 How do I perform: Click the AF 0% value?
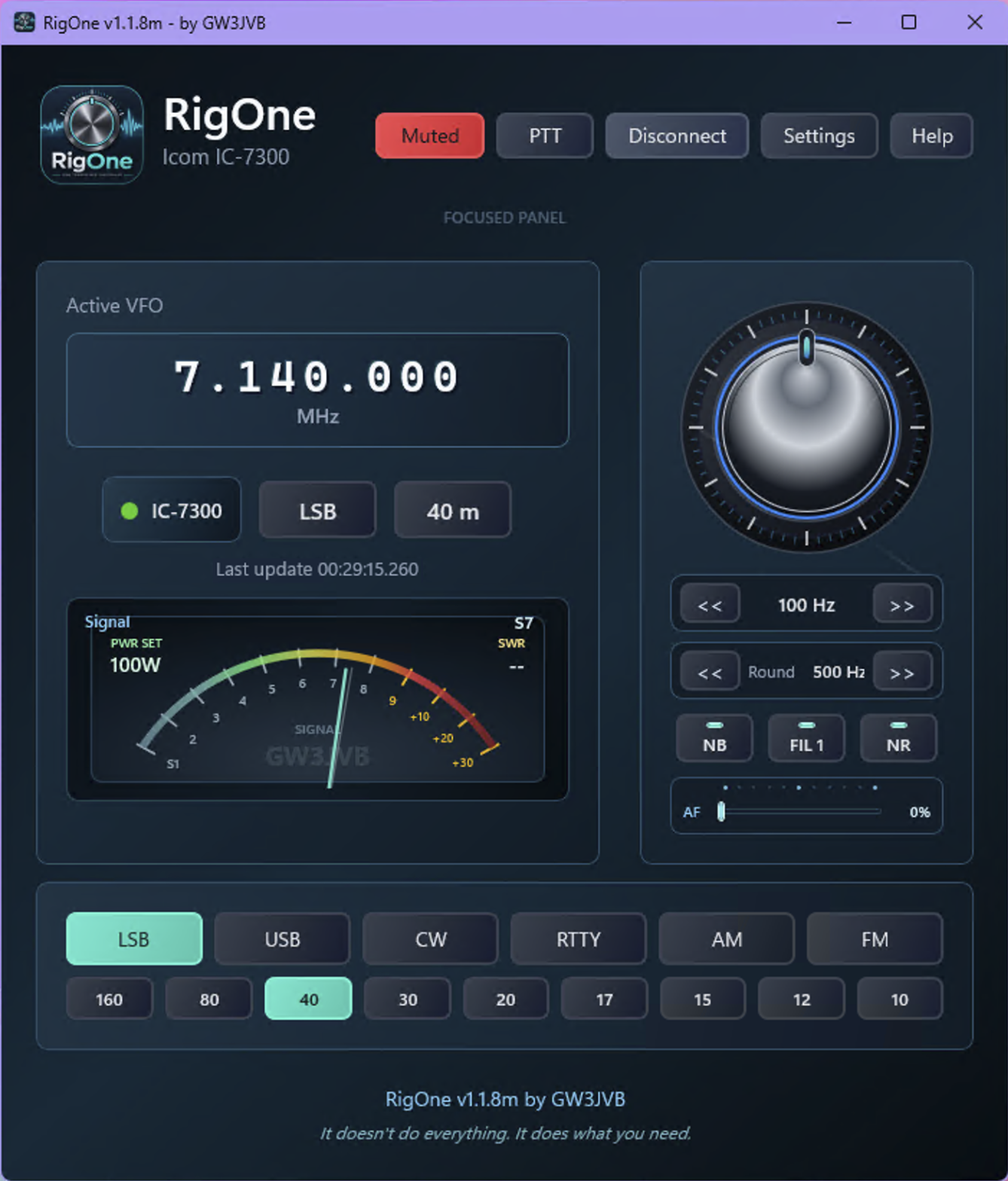[920, 812]
